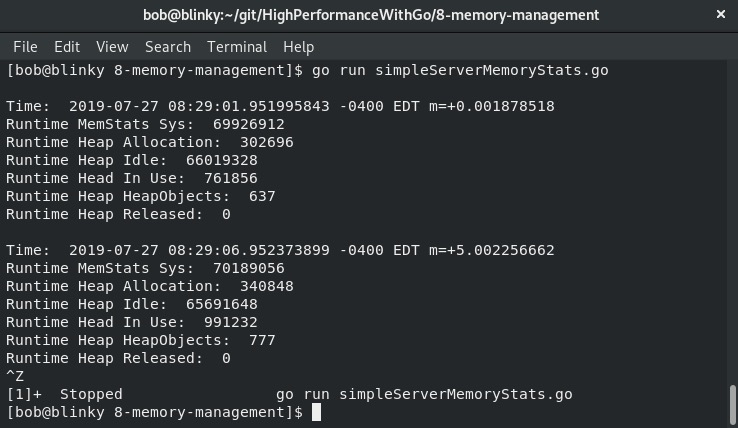Open the Terminal menu
The image size is (738, 428).
pos(237,47)
